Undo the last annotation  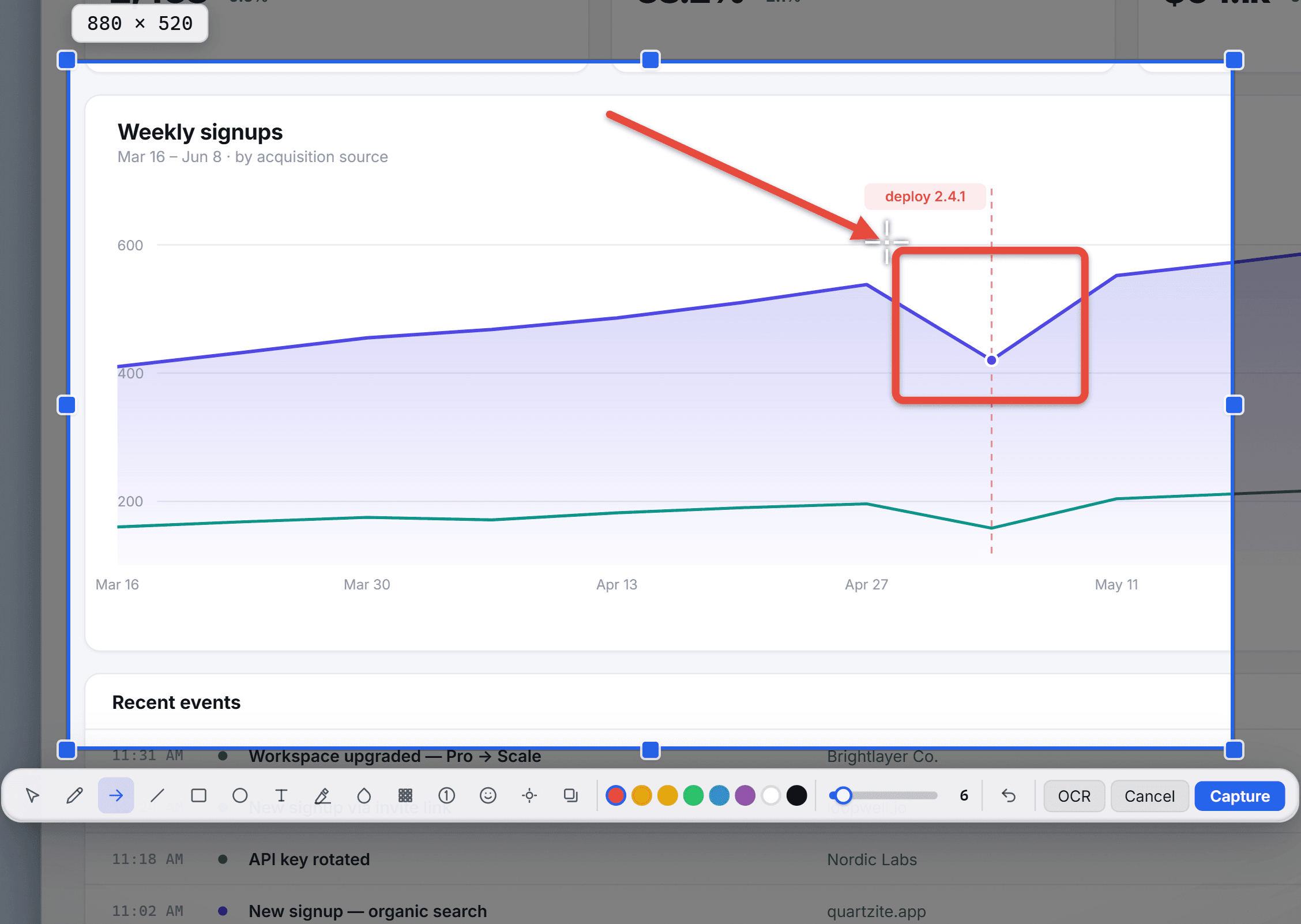(1009, 796)
